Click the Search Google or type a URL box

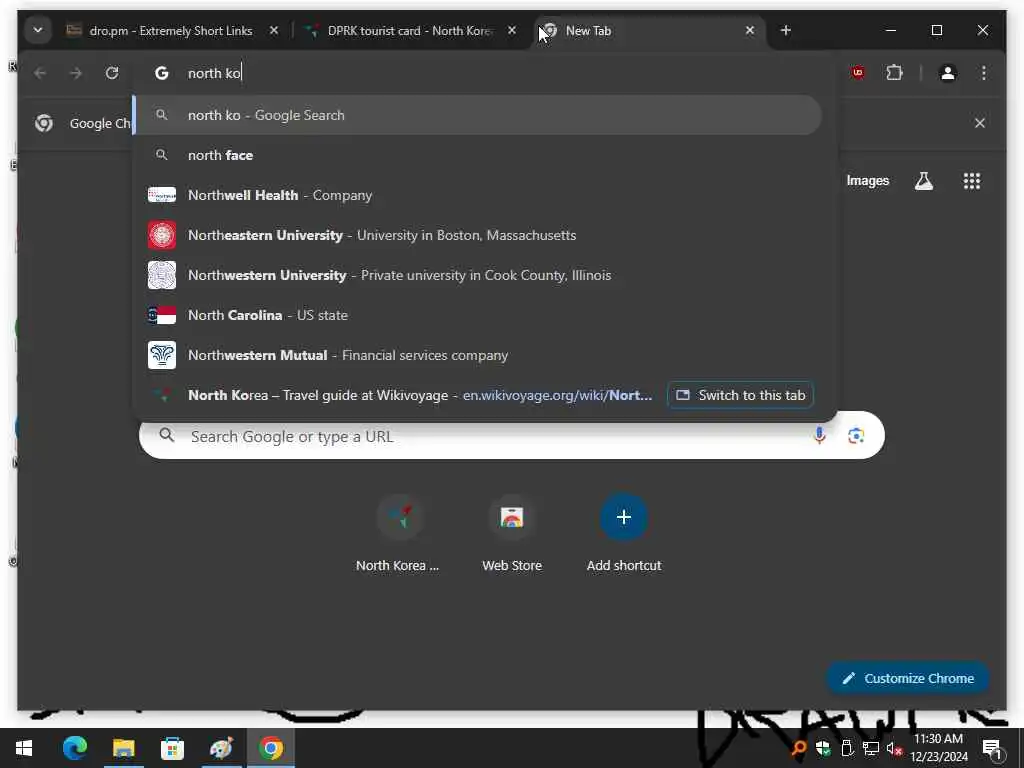(x=512, y=436)
